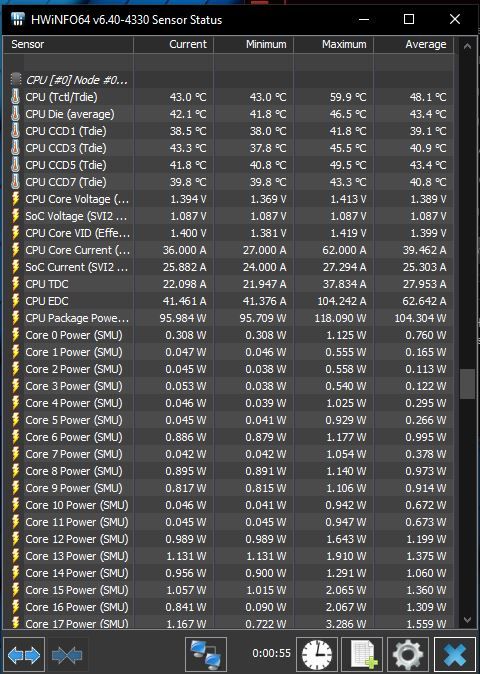Click the scrollbar down arrow
The width and height of the screenshot is (480, 674).
coord(467,619)
